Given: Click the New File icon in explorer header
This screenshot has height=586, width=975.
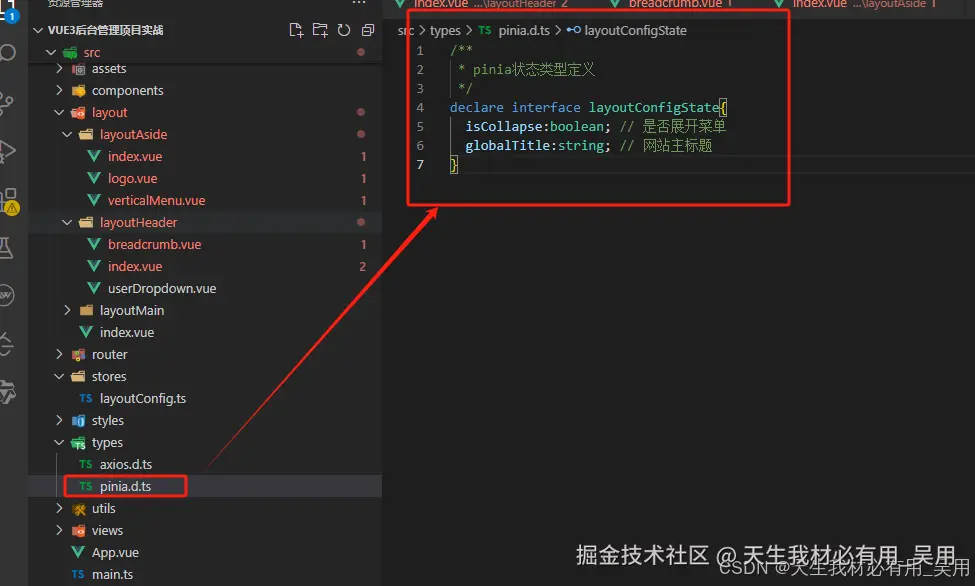Looking at the screenshot, I should (296, 30).
